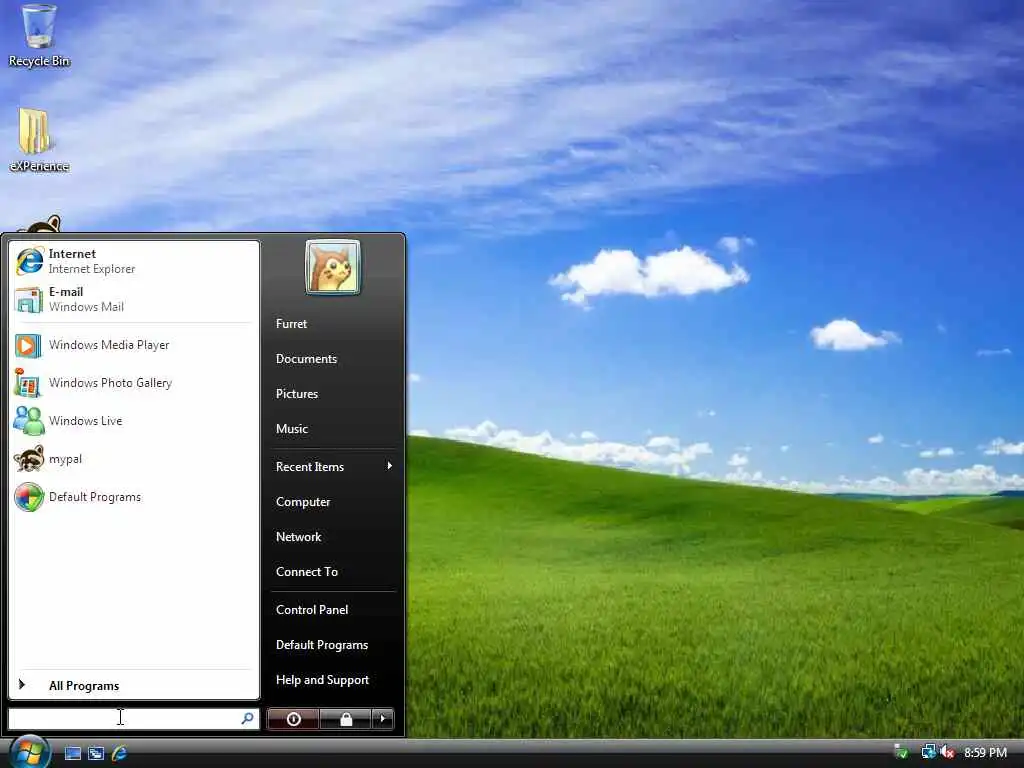
Task: Launch Windows Live
Action: (x=134, y=421)
